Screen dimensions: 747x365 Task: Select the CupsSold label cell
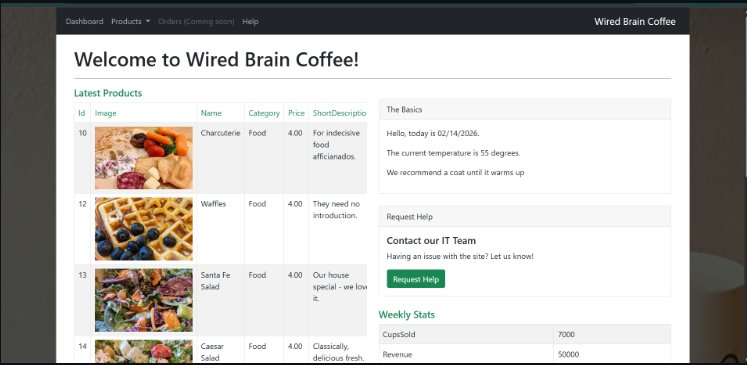(x=466, y=335)
